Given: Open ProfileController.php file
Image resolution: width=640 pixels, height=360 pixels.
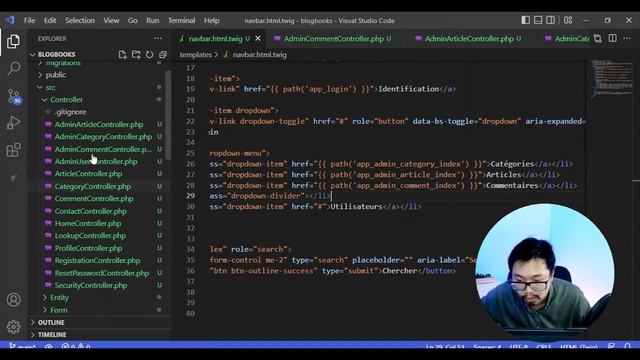Looking at the screenshot, I should coord(88,248).
